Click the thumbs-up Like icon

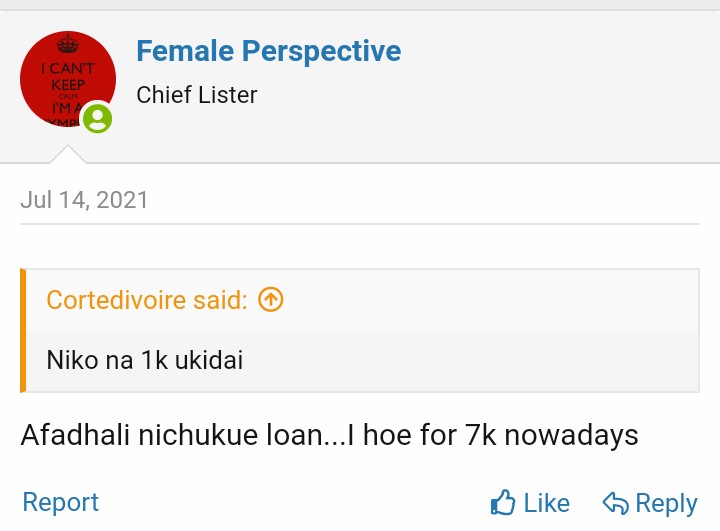(503, 502)
